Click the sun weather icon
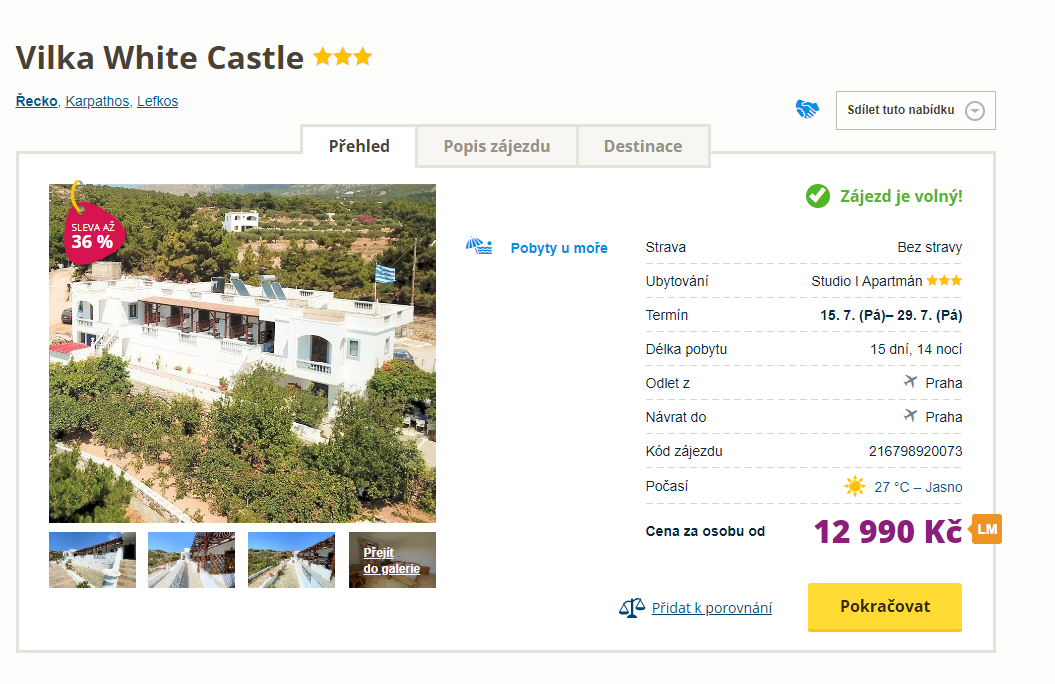Viewport: 1055px width, 684px height. coord(854,487)
